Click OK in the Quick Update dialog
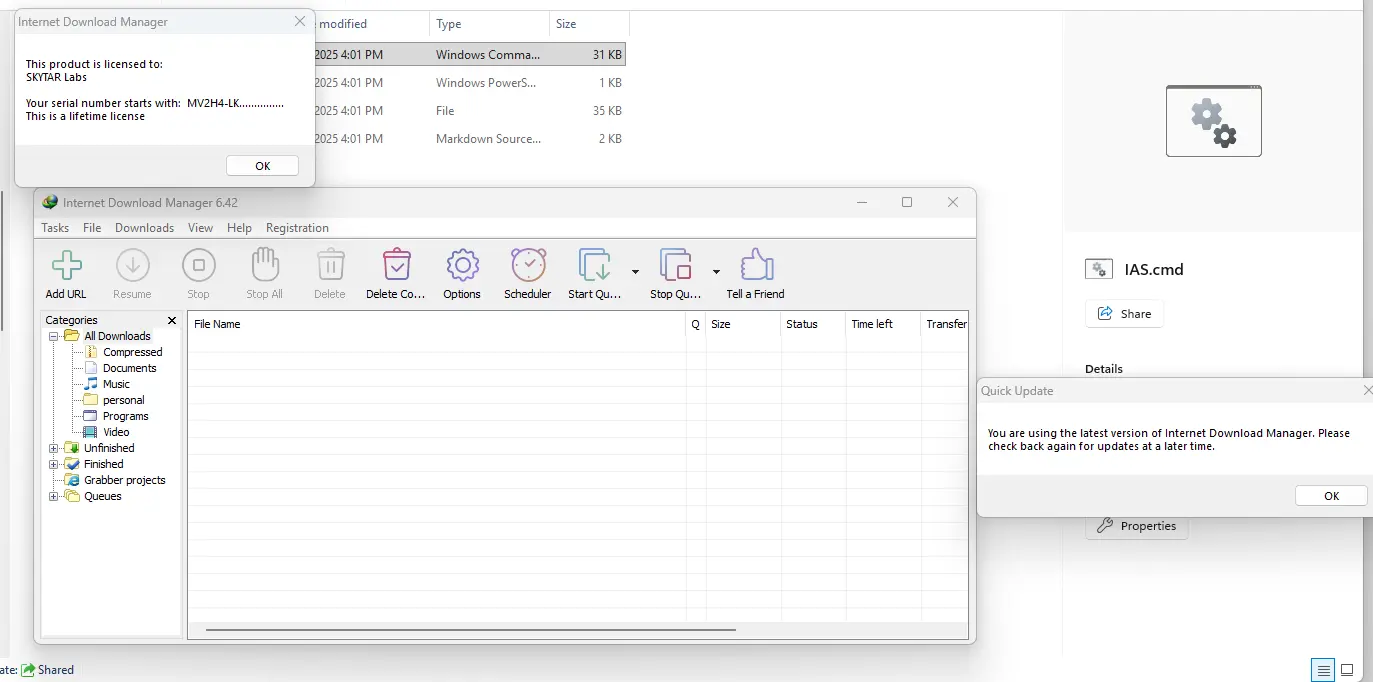Image resolution: width=1373 pixels, height=682 pixels. (x=1331, y=496)
